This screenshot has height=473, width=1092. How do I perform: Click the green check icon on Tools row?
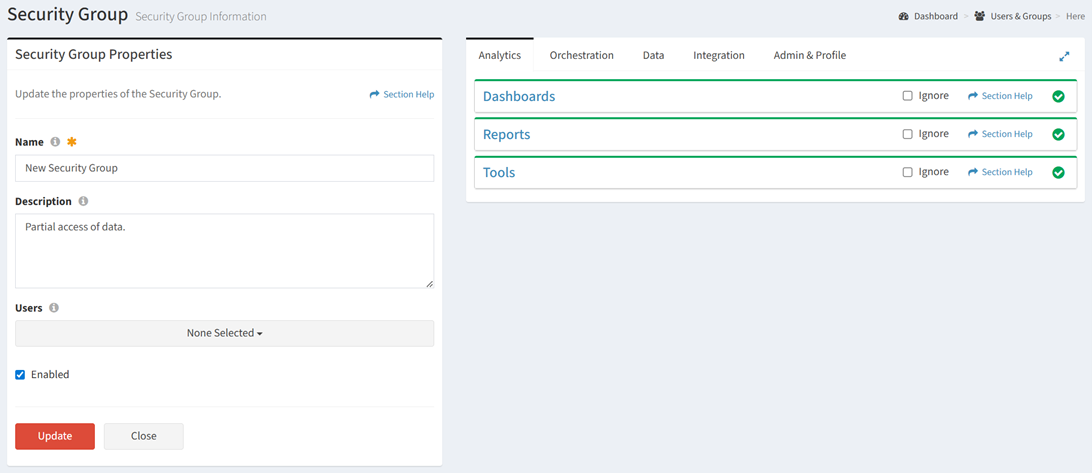(1059, 172)
